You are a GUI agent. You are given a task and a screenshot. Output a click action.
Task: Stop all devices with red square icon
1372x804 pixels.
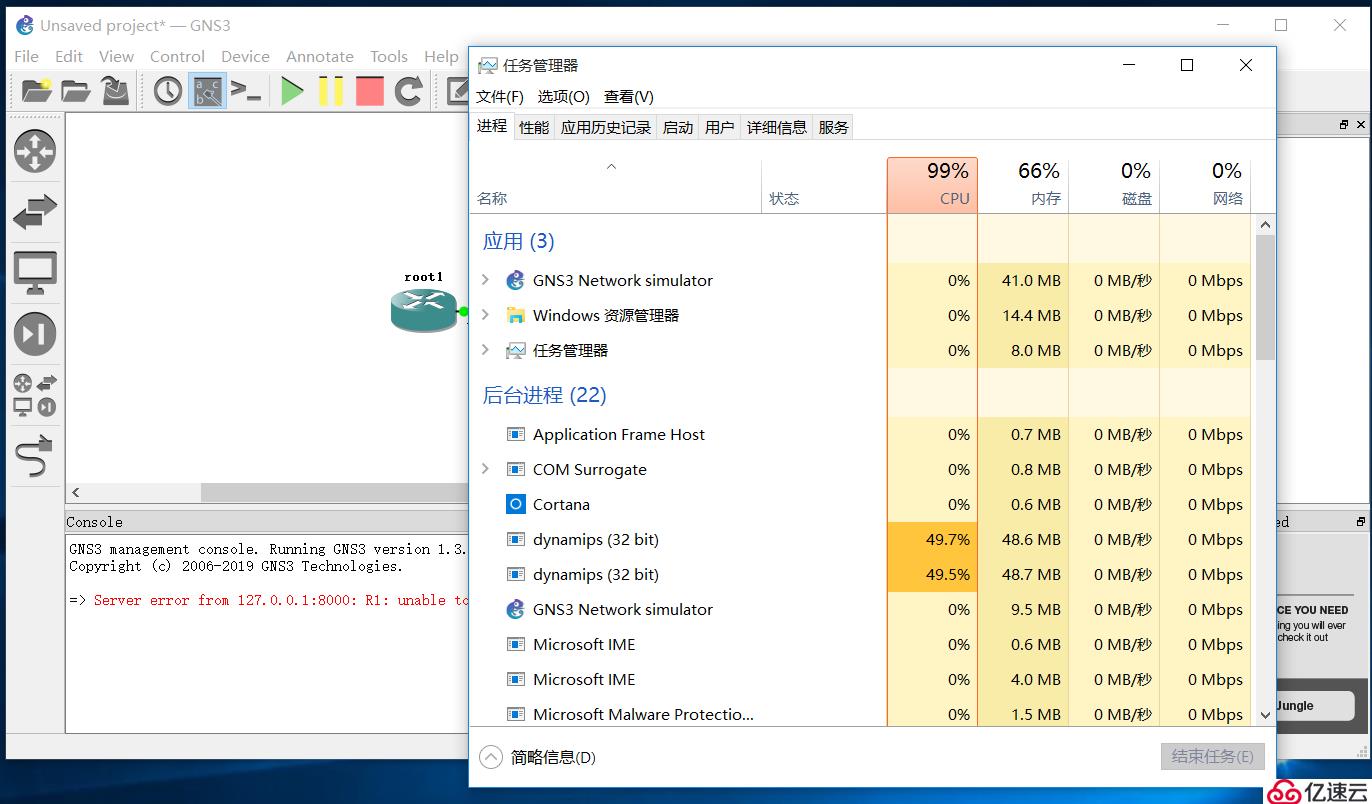pyautogui.click(x=370, y=91)
